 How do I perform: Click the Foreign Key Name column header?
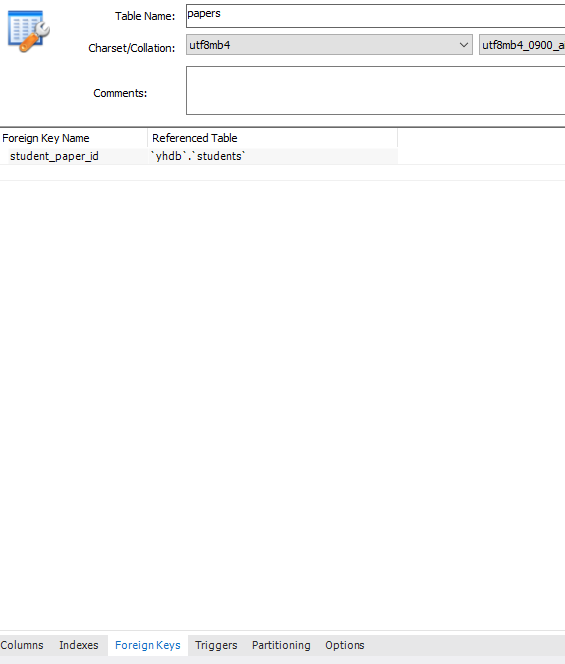tap(74, 138)
